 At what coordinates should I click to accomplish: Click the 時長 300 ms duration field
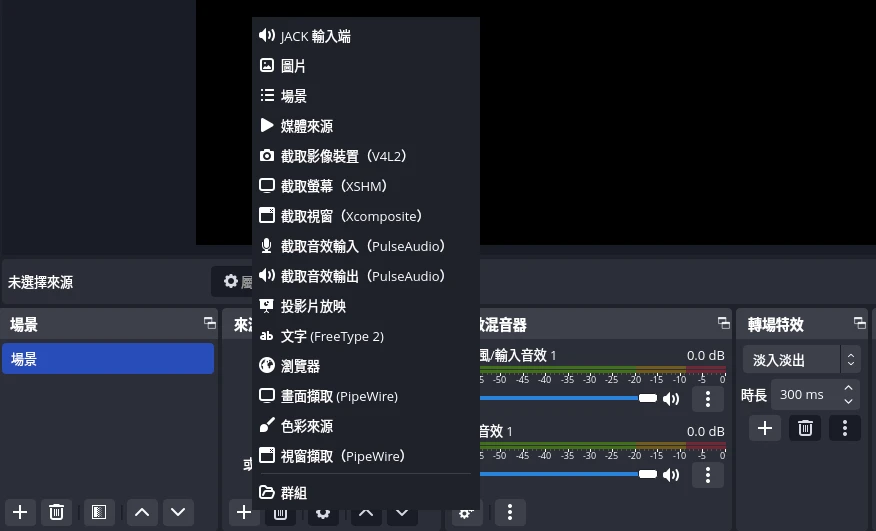pos(805,394)
